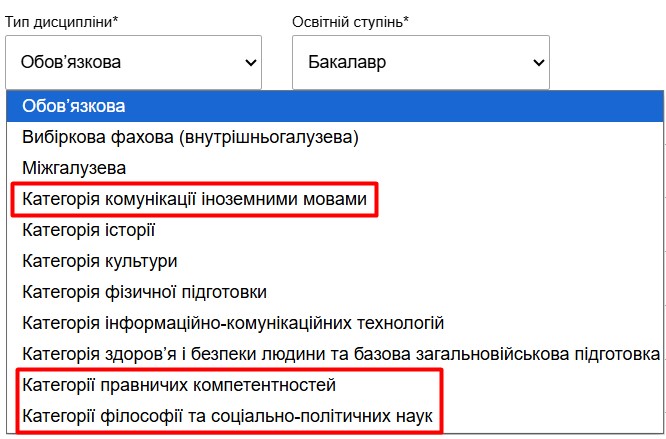Choose Категорія інформаційно-комунікаційних технологій
This screenshot has width=666, height=439.
[232, 323]
